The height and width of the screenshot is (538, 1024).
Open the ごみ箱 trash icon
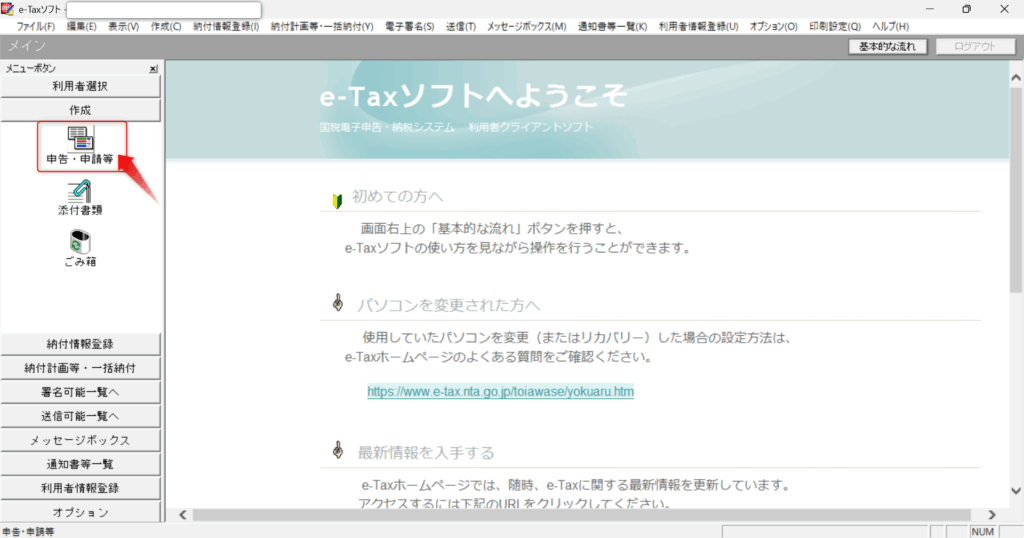[80, 248]
